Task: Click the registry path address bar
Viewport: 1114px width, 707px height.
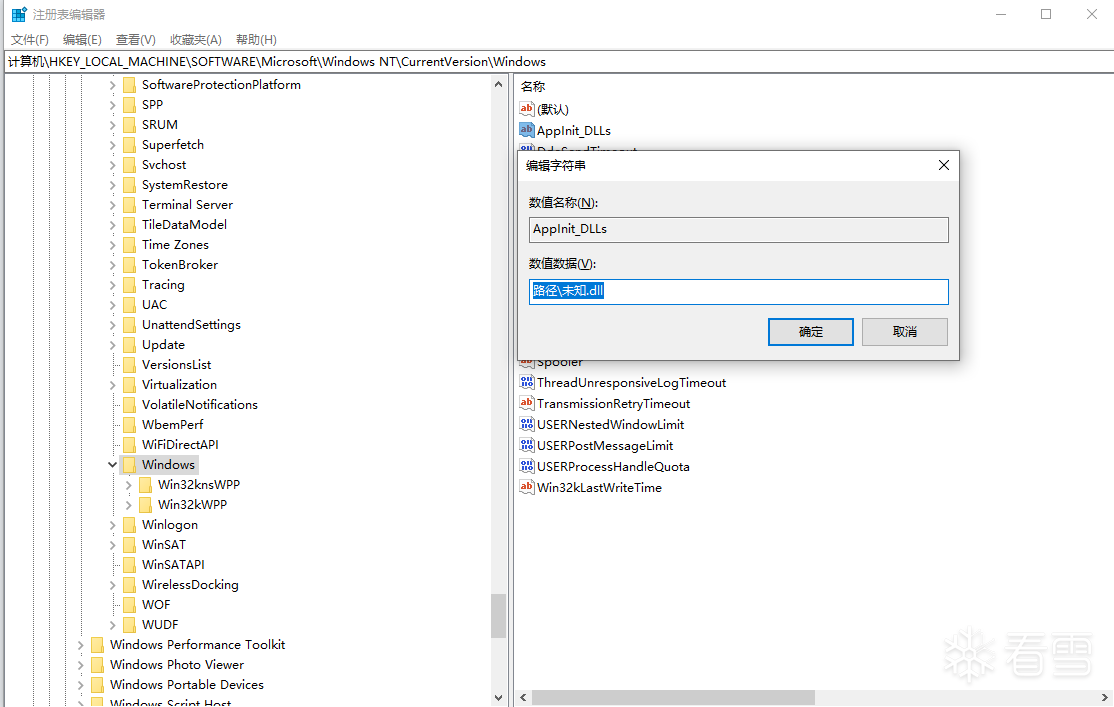Action: tap(557, 62)
